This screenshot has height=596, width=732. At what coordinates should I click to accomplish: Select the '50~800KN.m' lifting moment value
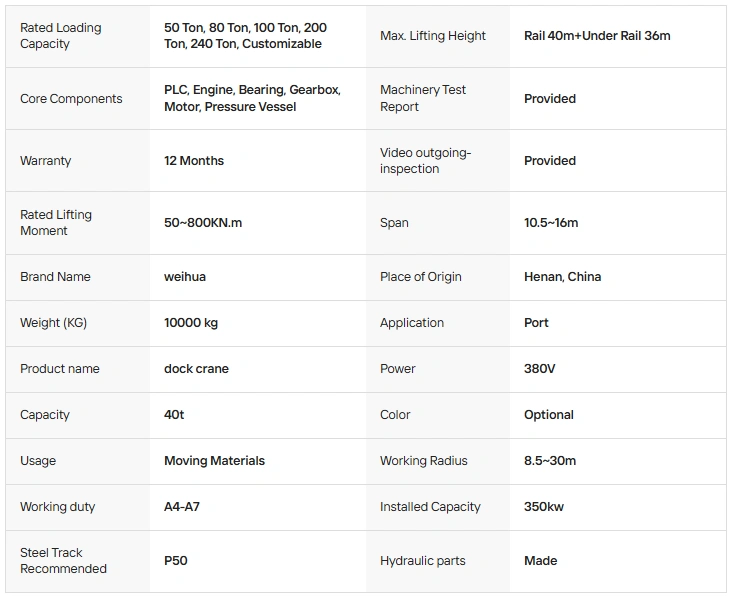coord(203,223)
